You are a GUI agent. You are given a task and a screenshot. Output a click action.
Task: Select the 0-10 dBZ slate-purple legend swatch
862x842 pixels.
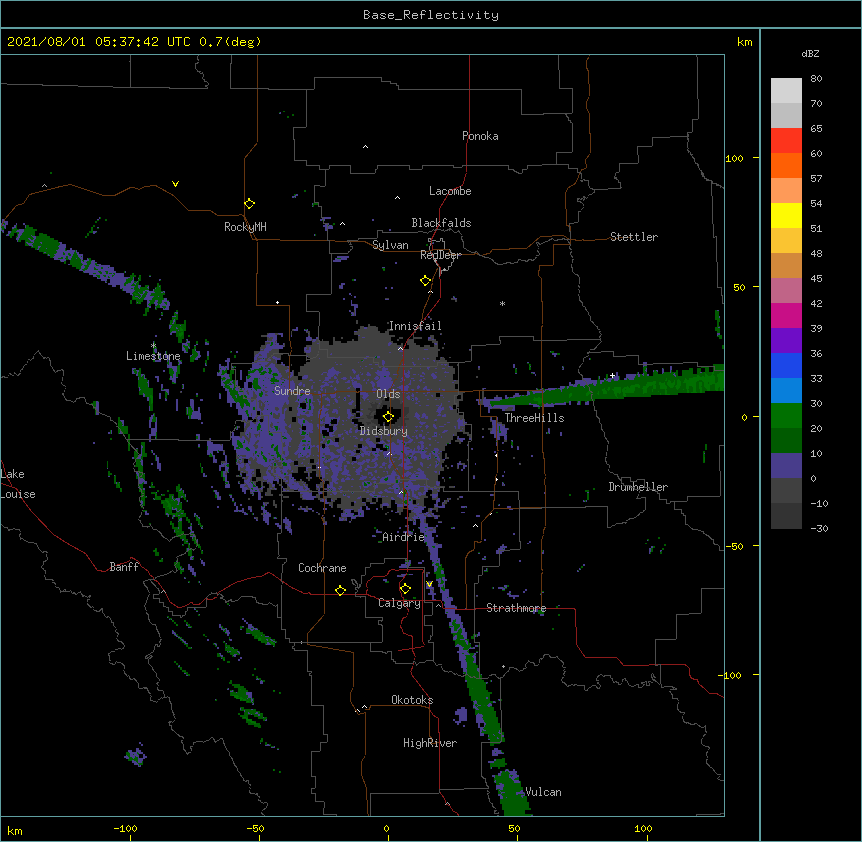coord(786,466)
